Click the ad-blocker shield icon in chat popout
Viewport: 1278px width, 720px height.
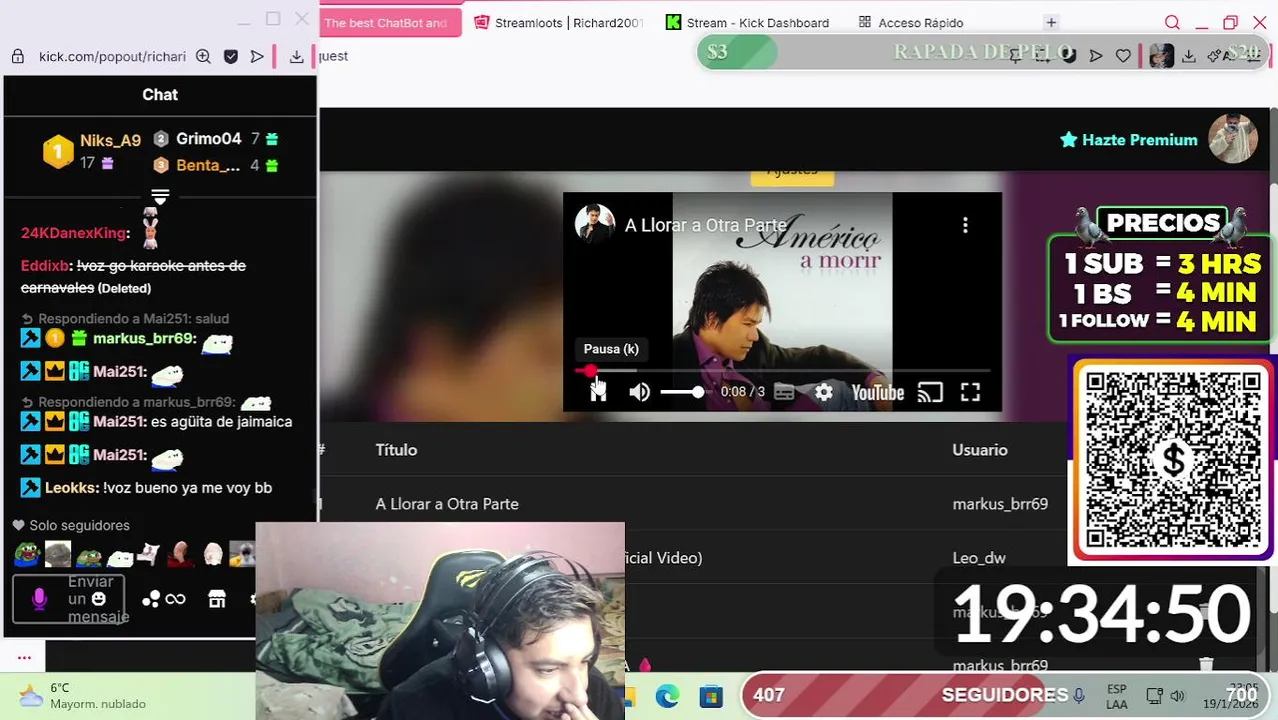coord(231,56)
